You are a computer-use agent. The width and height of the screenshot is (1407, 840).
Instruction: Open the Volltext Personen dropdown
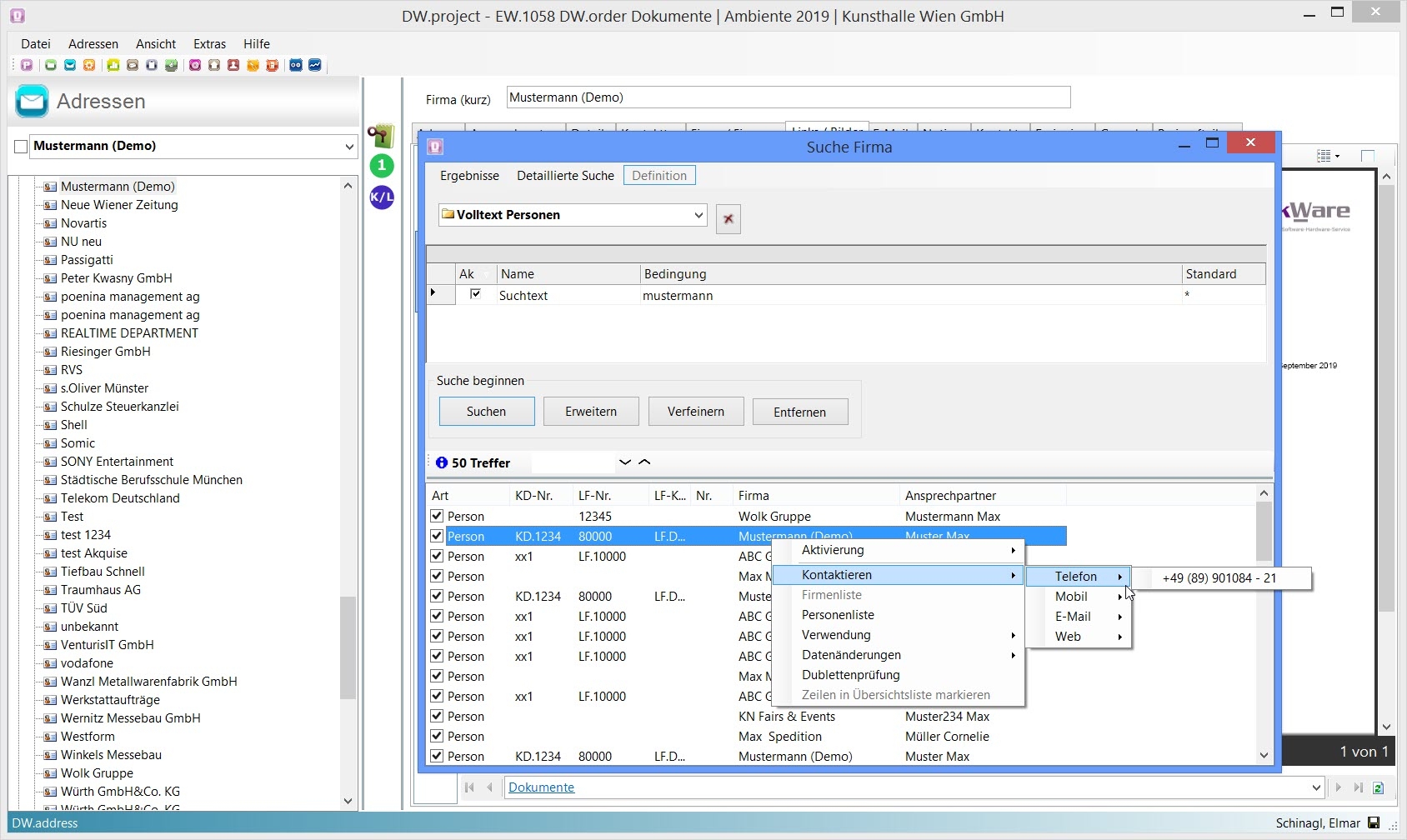tap(698, 215)
